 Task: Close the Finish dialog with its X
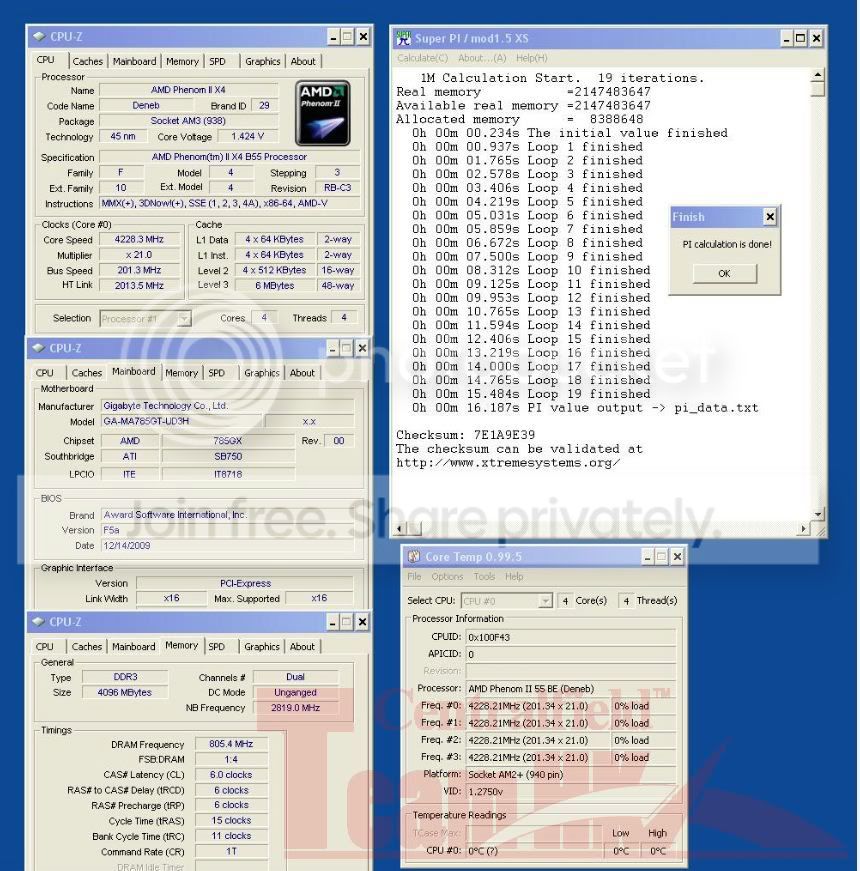(769, 217)
